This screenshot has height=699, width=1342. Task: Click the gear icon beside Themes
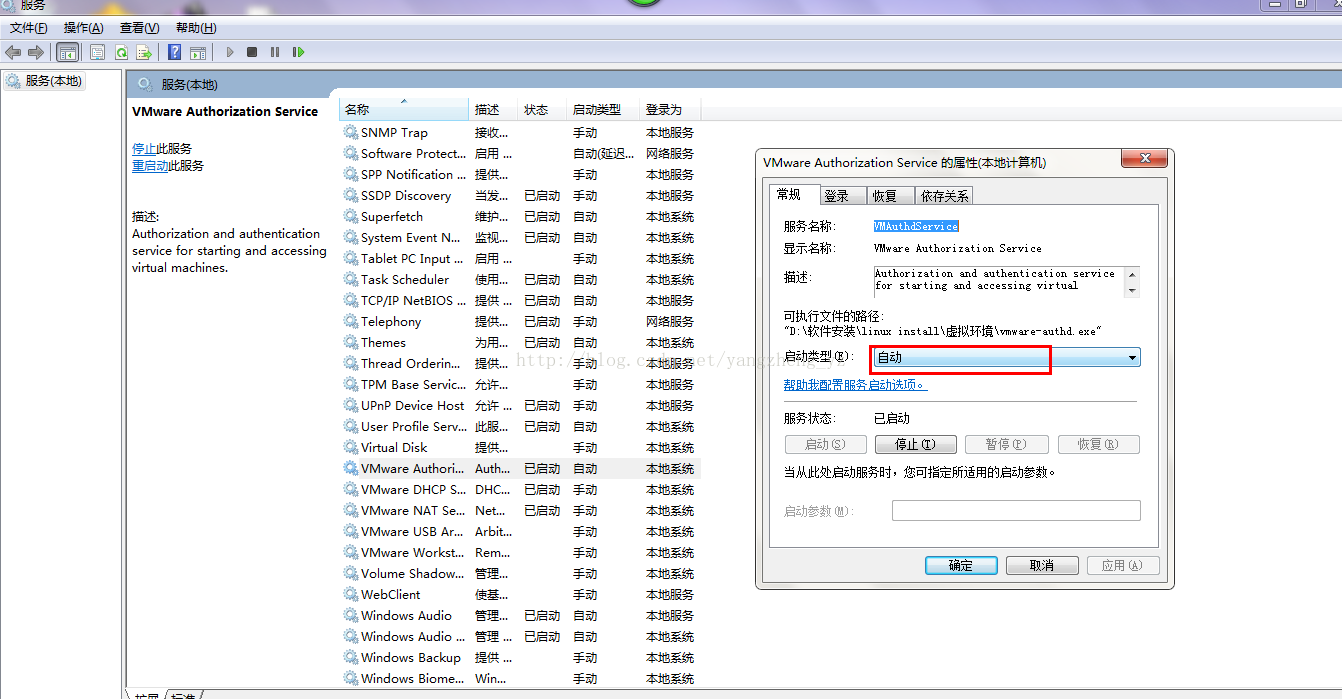(x=351, y=342)
